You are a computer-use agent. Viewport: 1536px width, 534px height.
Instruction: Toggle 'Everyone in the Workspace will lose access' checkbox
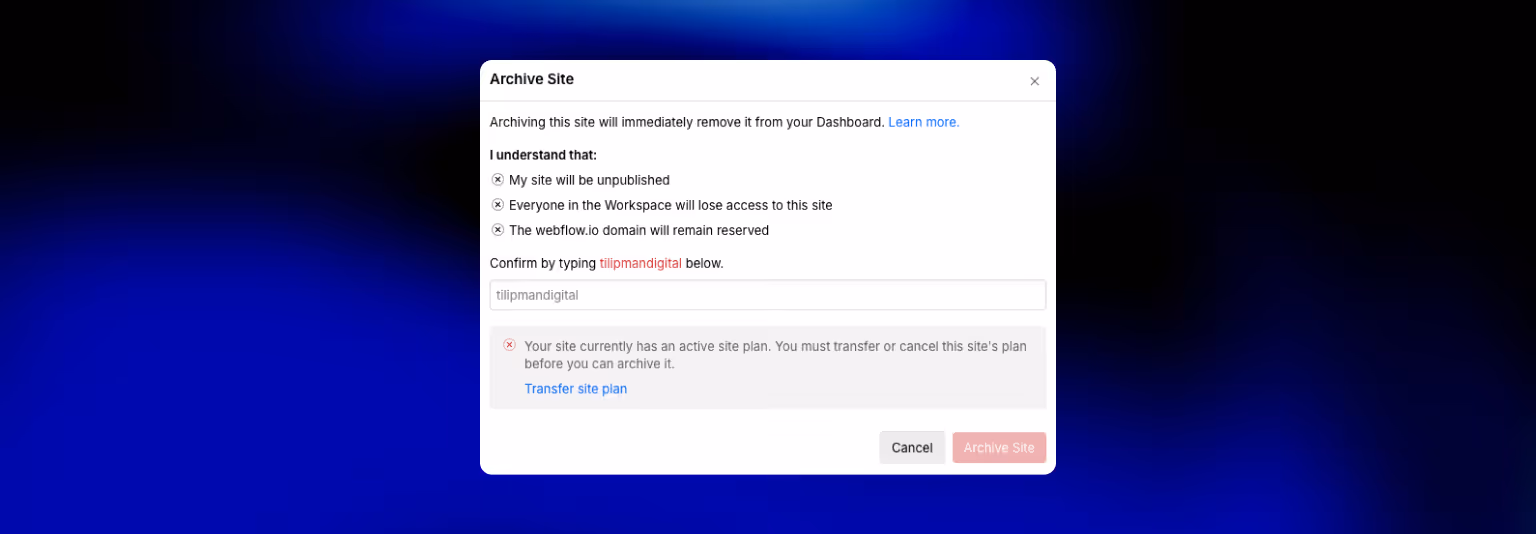coord(497,205)
